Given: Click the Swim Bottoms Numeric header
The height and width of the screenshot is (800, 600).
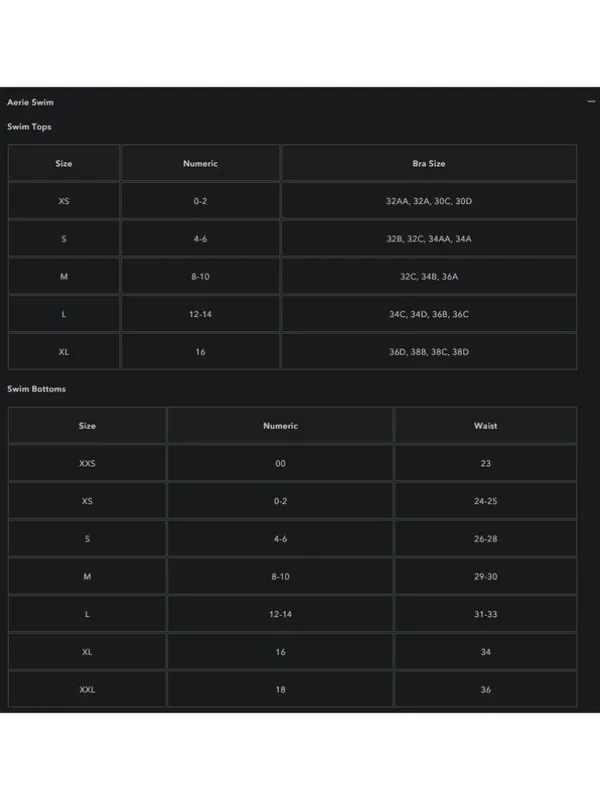Looking at the screenshot, I should pyautogui.click(x=281, y=426).
